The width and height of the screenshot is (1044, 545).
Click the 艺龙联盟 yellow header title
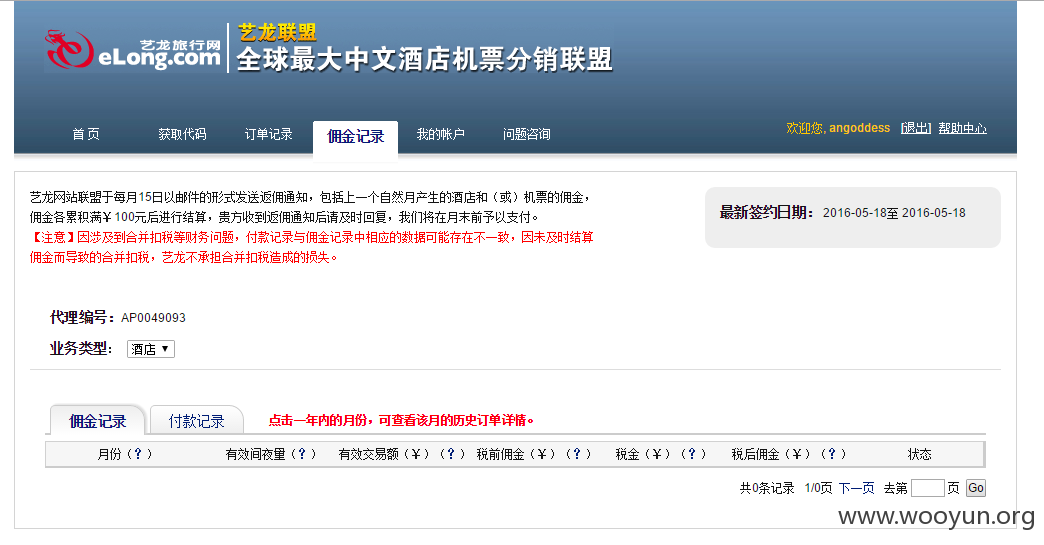(x=277, y=32)
